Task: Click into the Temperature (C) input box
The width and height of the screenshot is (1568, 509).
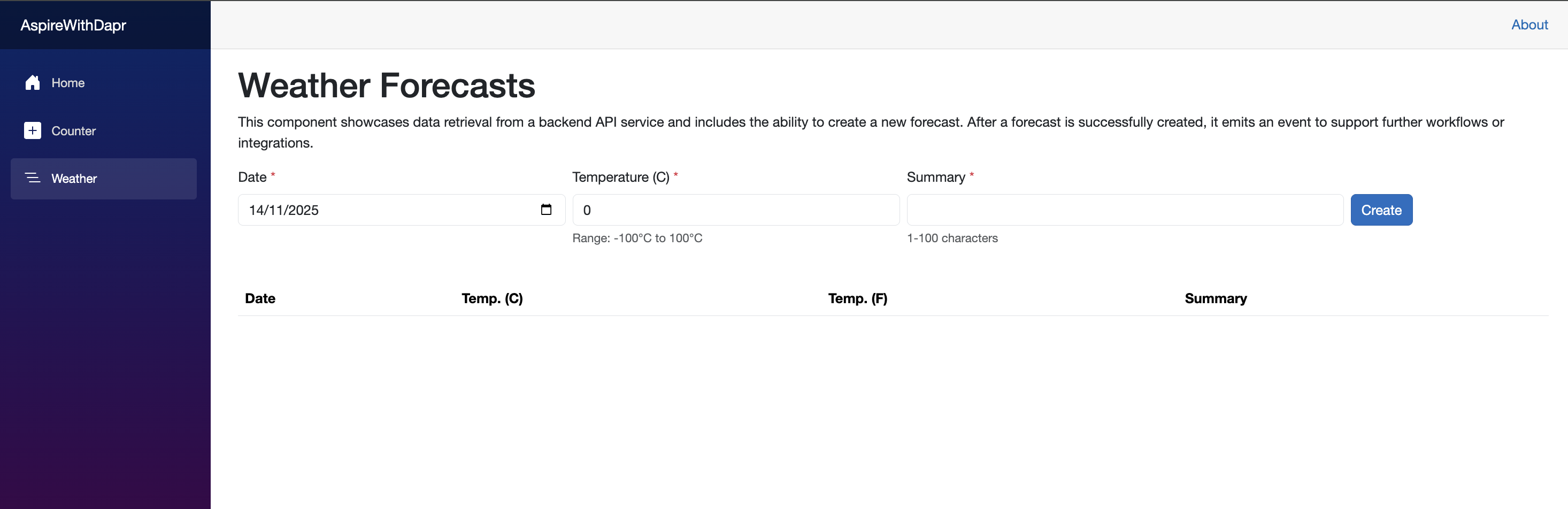Action: coord(735,210)
